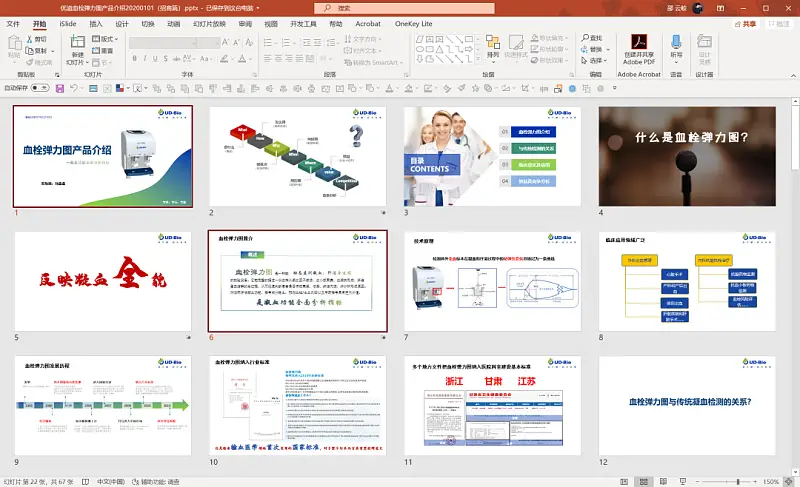Image resolution: width=800 pixels, height=487 pixels.
Task: Click the spell check book icon in status bar
Action: pos(85,481)
